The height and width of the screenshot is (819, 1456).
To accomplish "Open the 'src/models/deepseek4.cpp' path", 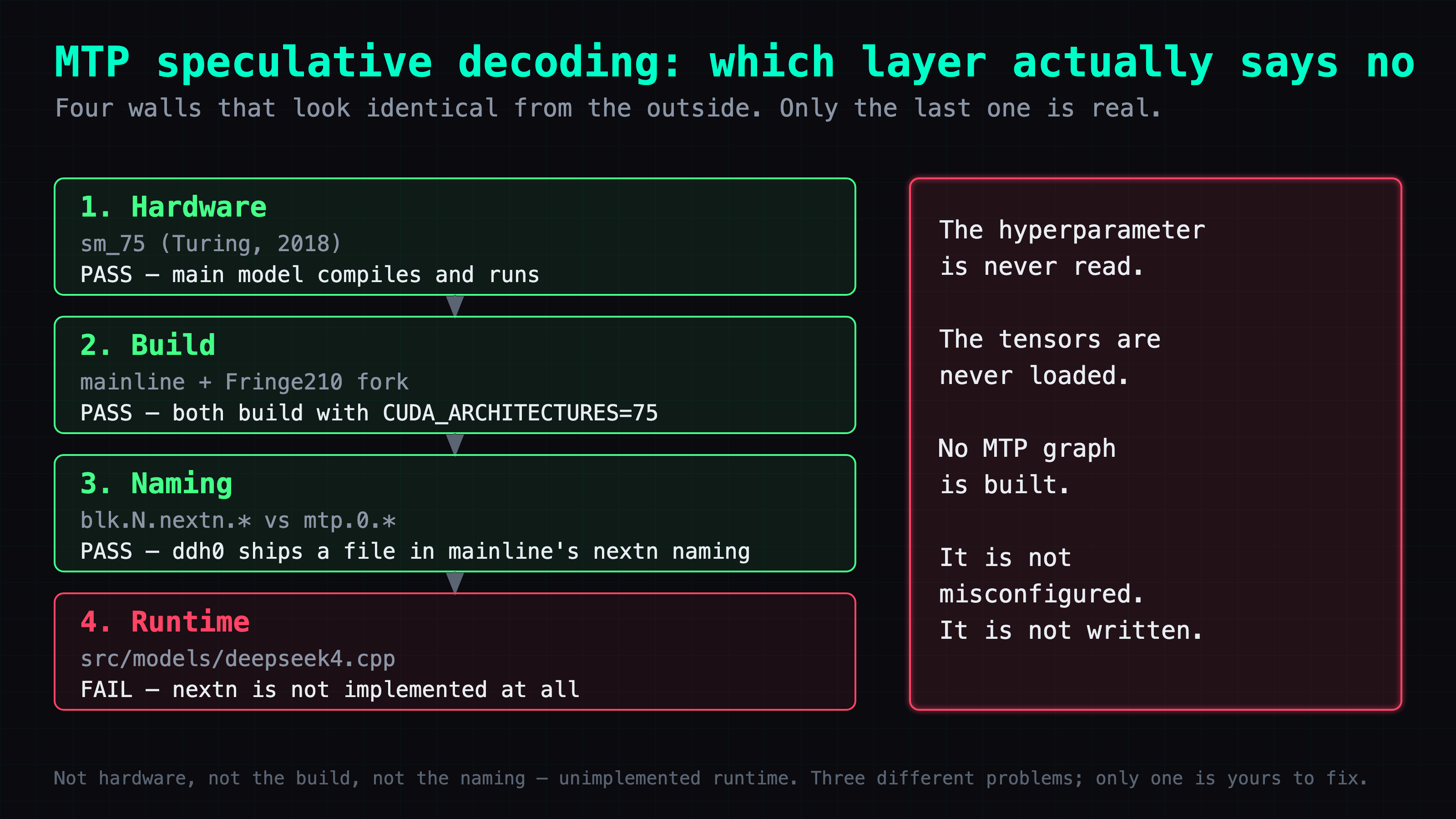I will coord(238,659).
